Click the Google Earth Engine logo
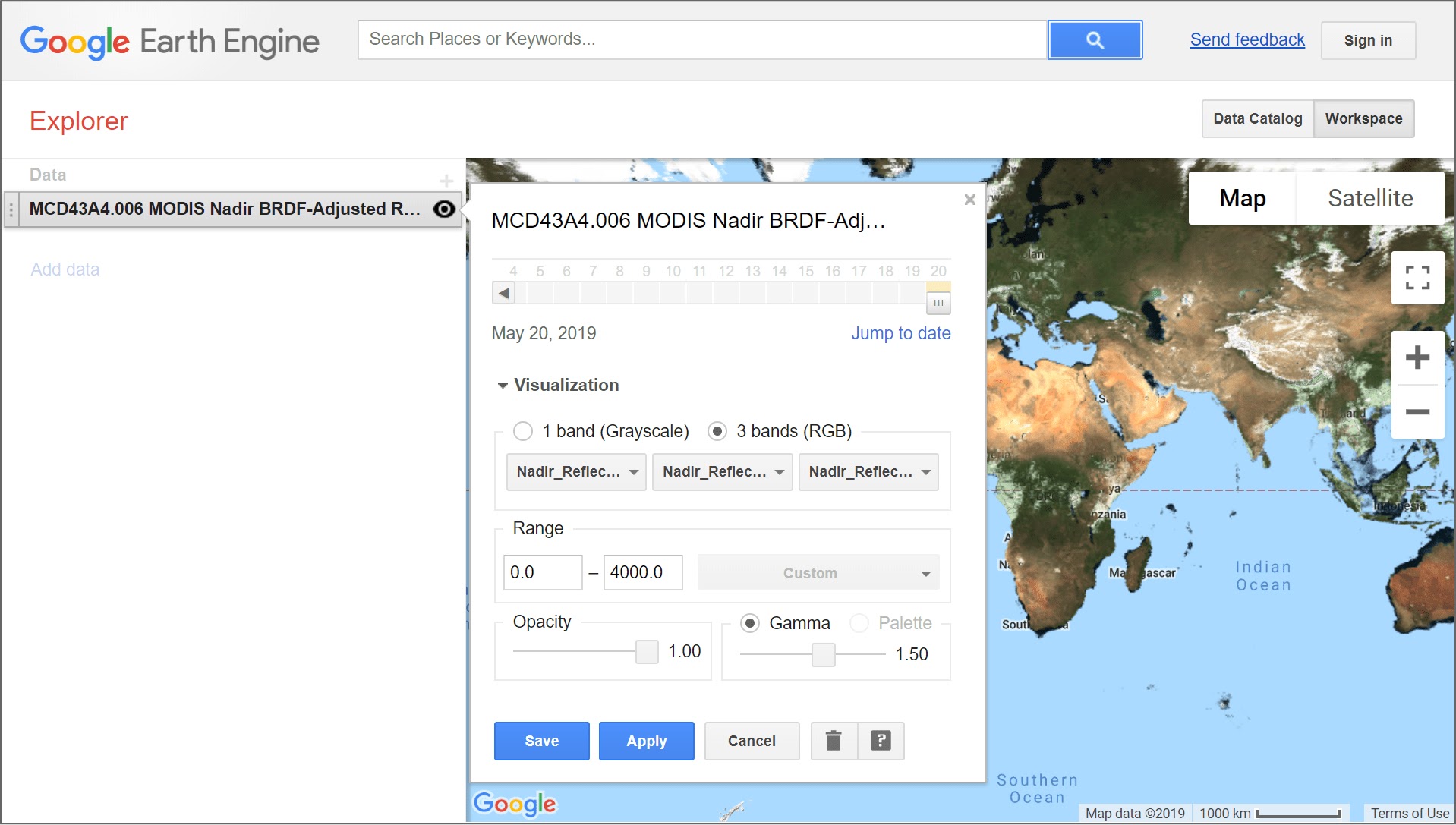This screenshot has width=1456, height=825. [170, 42]
